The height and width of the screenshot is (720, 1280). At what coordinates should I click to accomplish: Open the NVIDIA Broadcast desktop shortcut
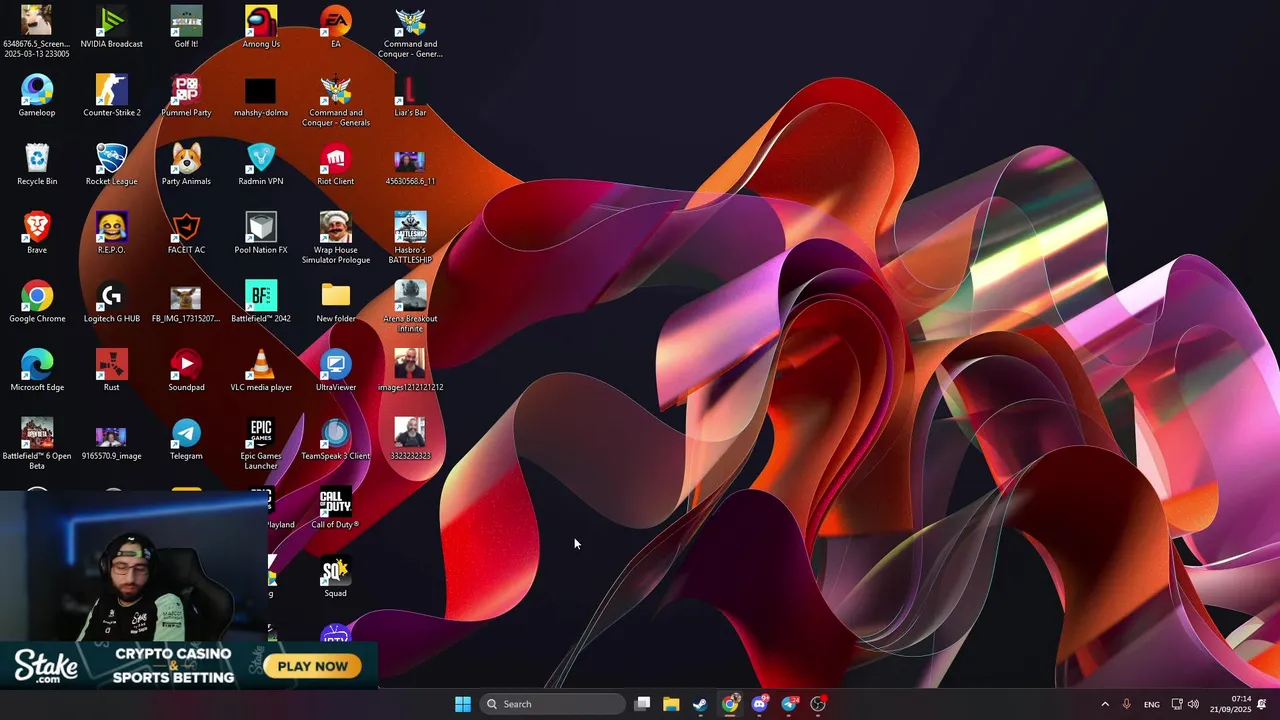pos(111,29)
